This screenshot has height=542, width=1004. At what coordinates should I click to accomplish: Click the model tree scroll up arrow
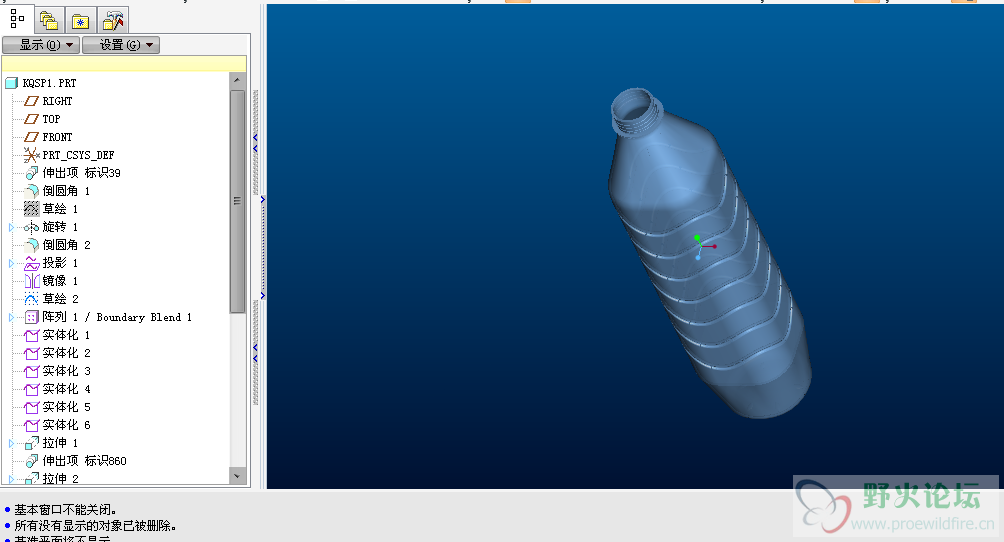tap(237, 80)
